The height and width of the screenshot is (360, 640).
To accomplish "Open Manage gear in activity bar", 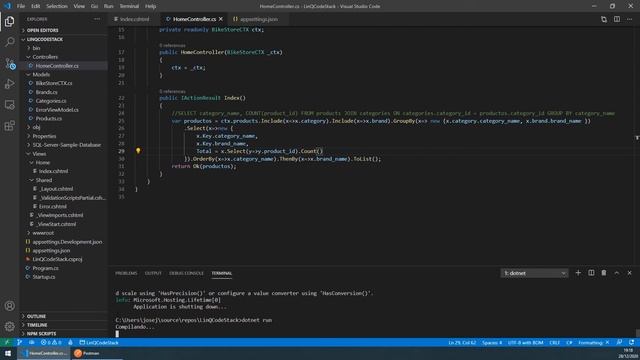I will [9, 326].
